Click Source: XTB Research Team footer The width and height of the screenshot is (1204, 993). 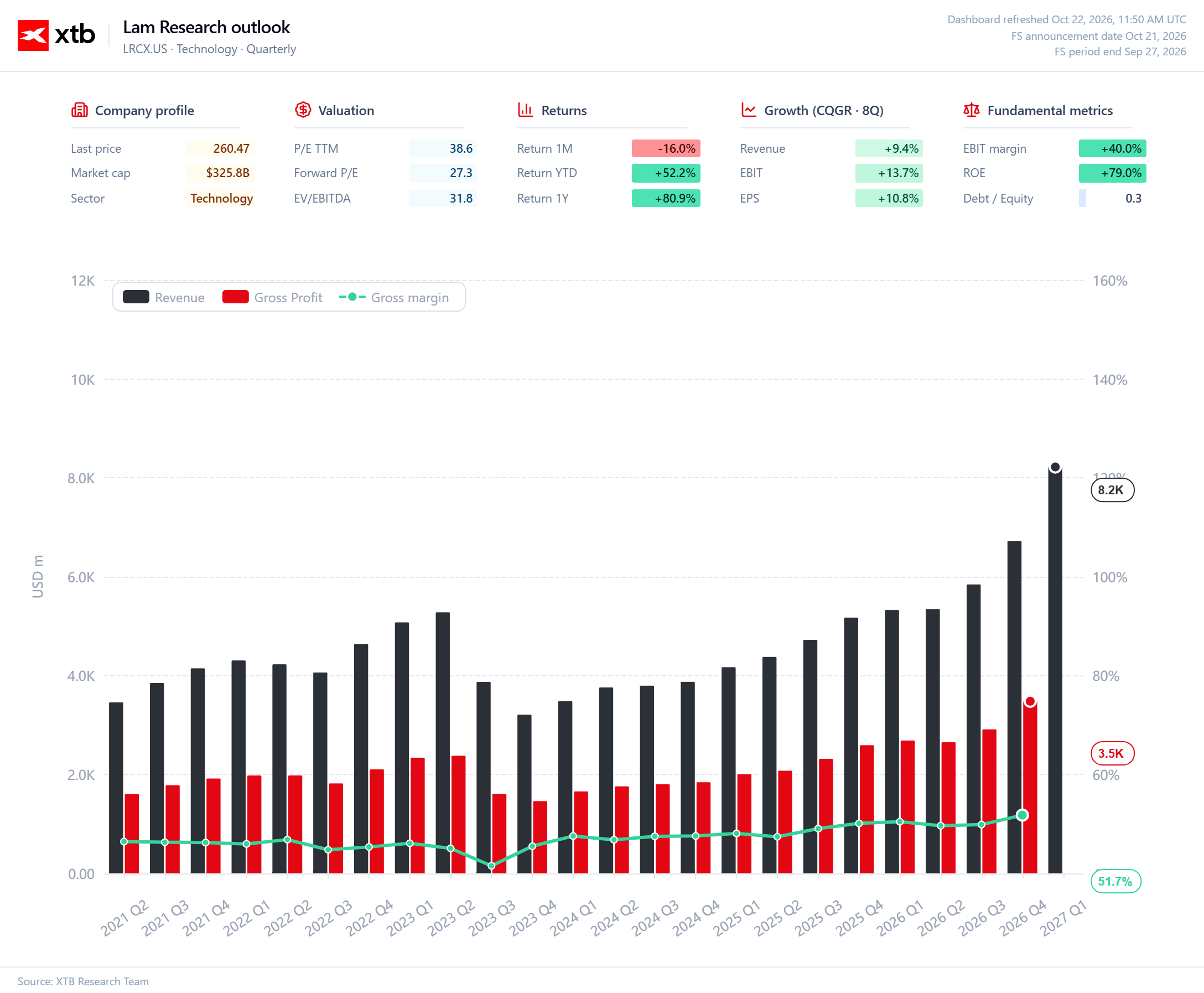(83, 981)
